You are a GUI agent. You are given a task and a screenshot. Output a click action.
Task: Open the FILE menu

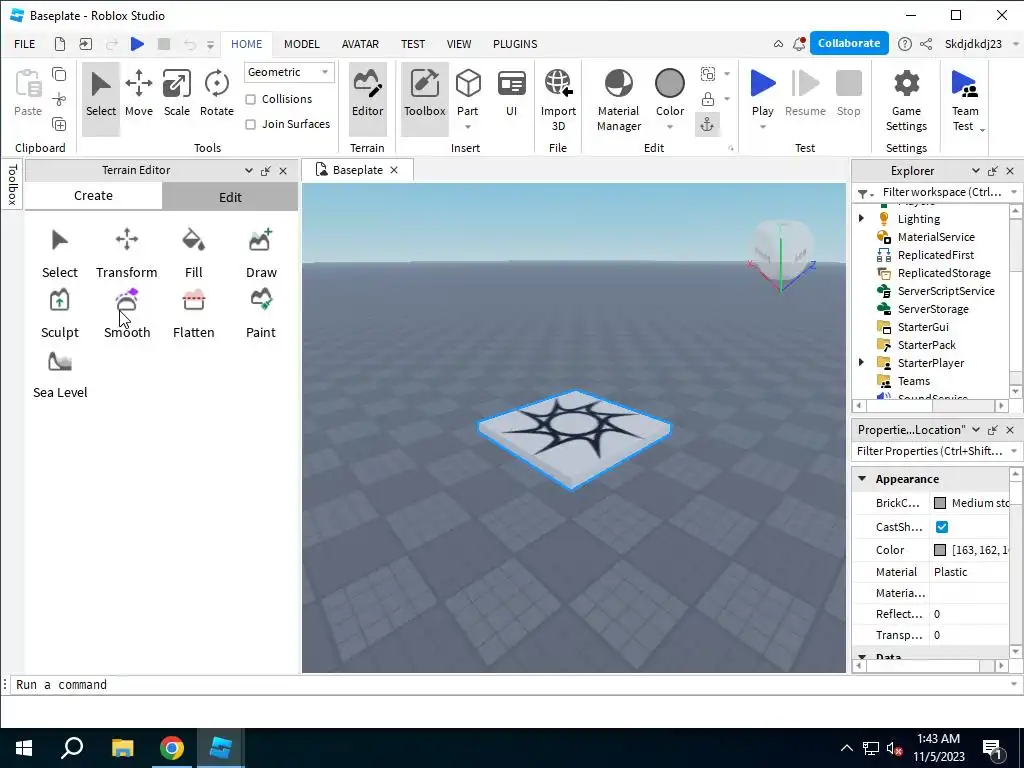coord(25,44)
